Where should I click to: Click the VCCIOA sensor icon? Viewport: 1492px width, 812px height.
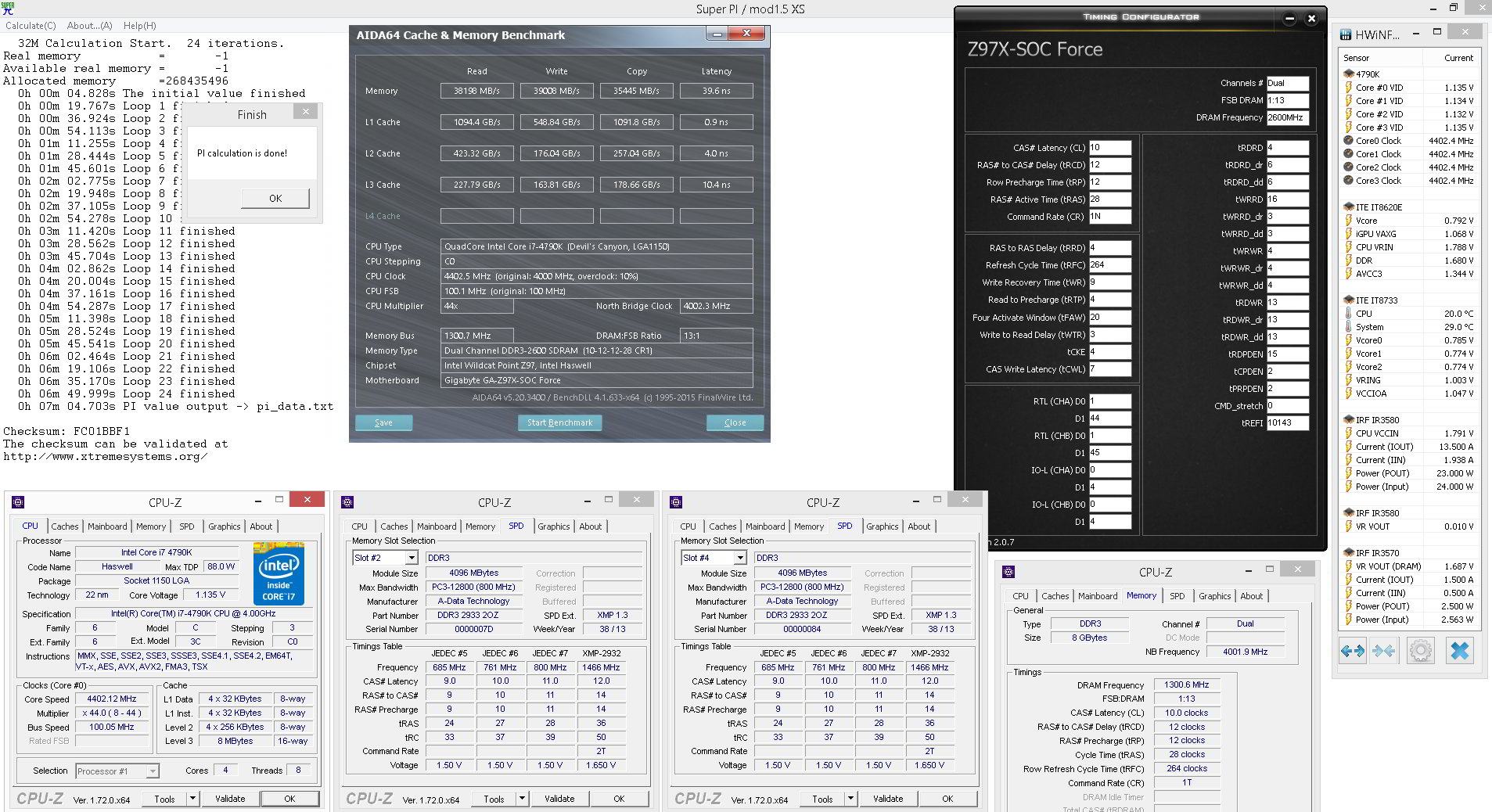(1349, 393)
